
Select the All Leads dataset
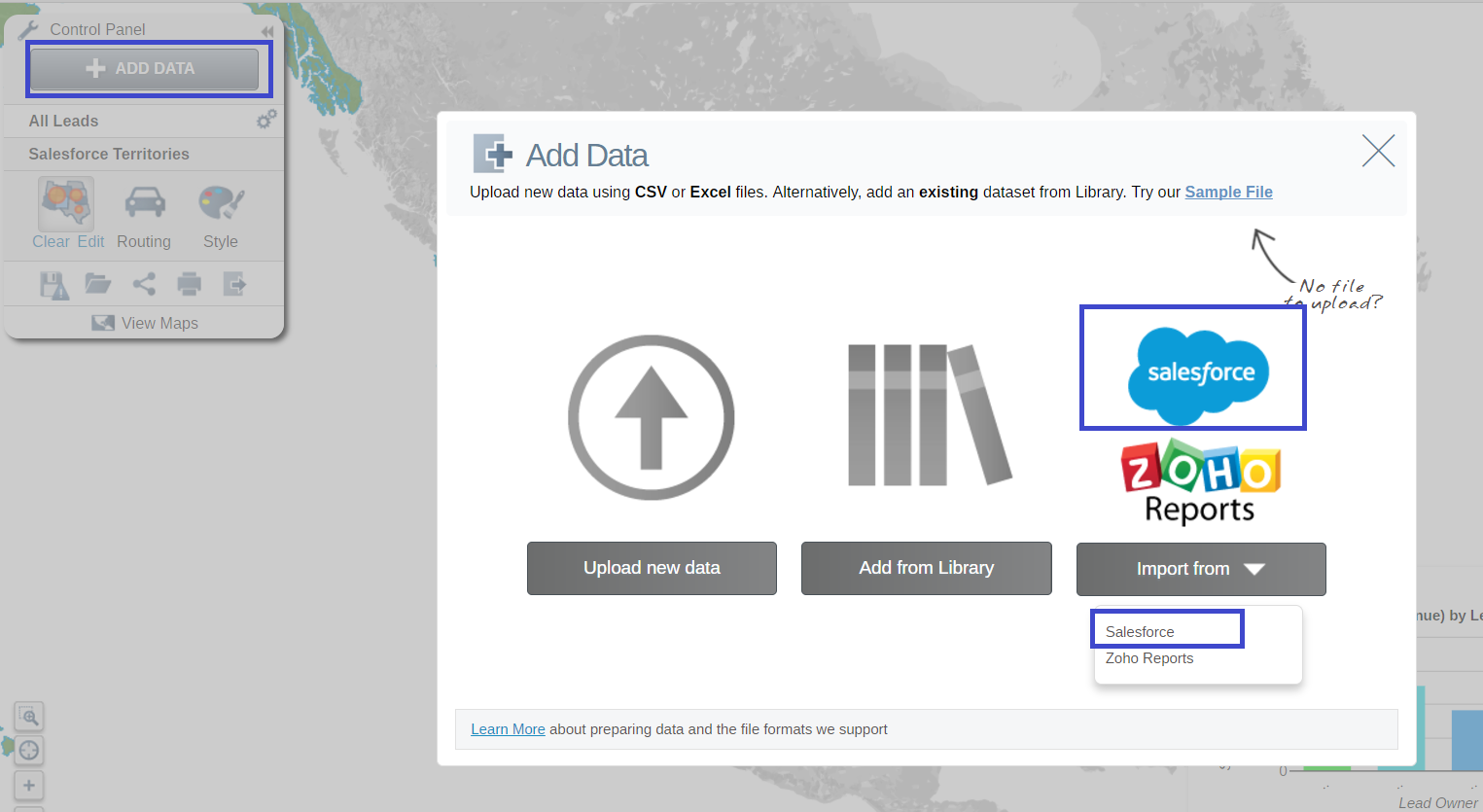(63, 121)
